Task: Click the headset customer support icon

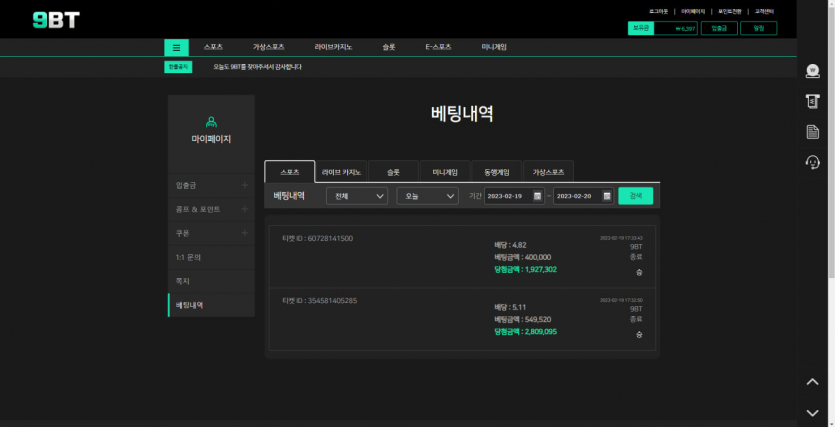Action: click(812, 162)
